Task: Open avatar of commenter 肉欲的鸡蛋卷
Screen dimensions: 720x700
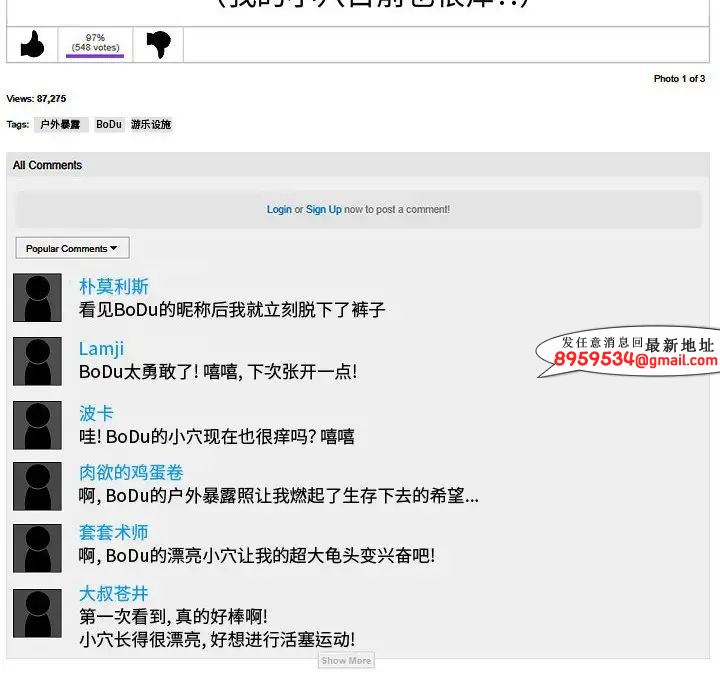Action: (37, 486)
